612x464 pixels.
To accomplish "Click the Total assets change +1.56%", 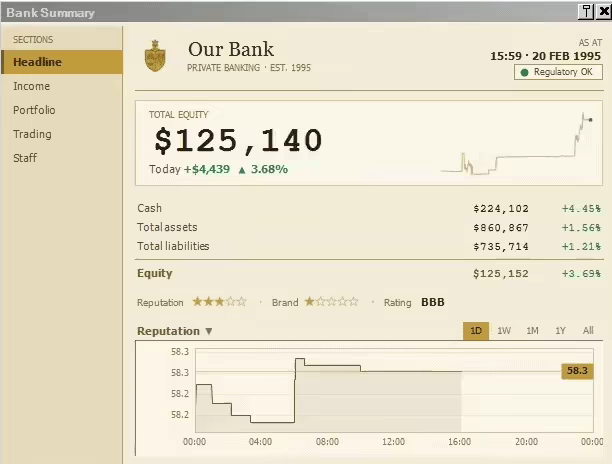I will (581, 228).
